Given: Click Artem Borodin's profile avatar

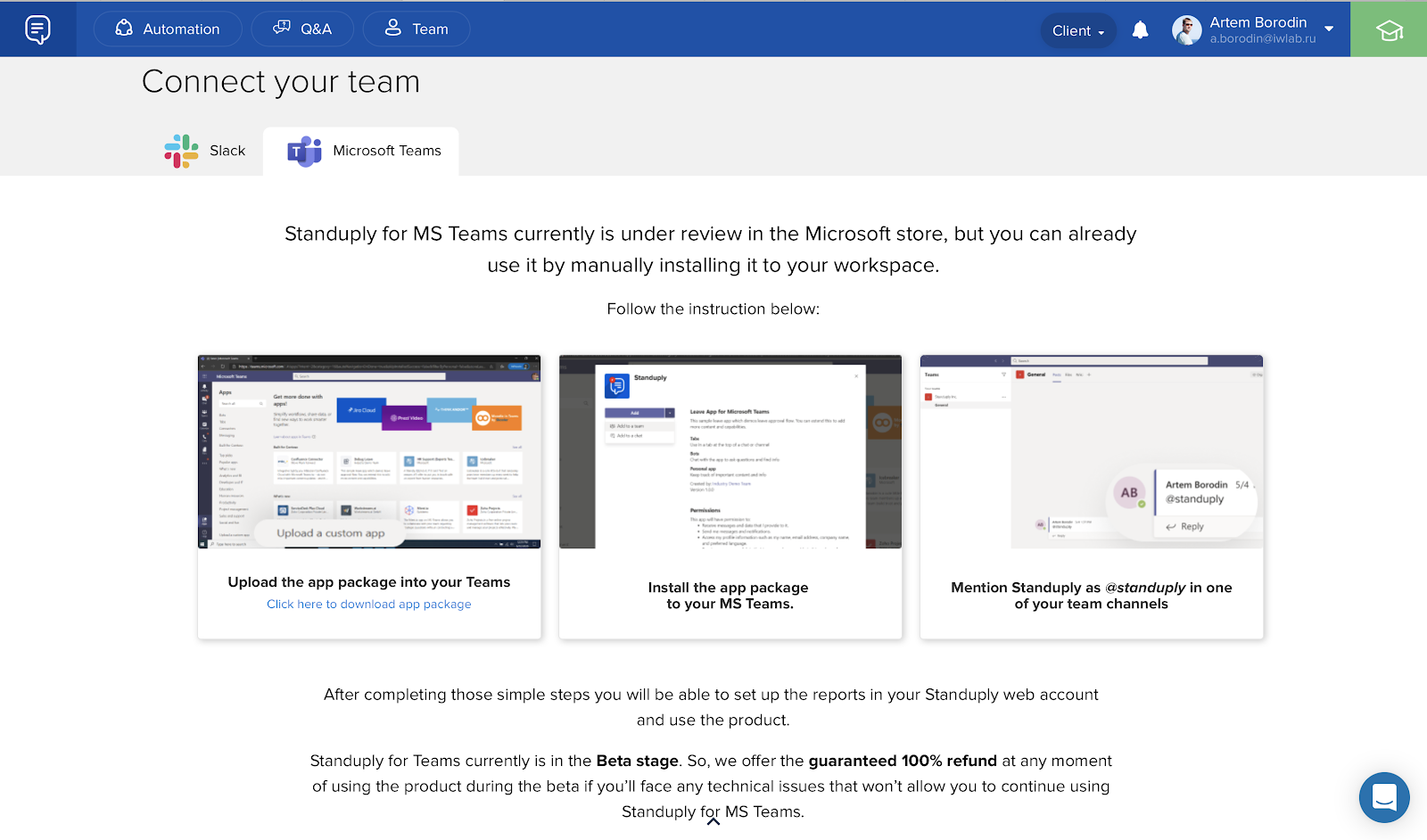Looking at the screenshot, I should [x=1186, y=30].
